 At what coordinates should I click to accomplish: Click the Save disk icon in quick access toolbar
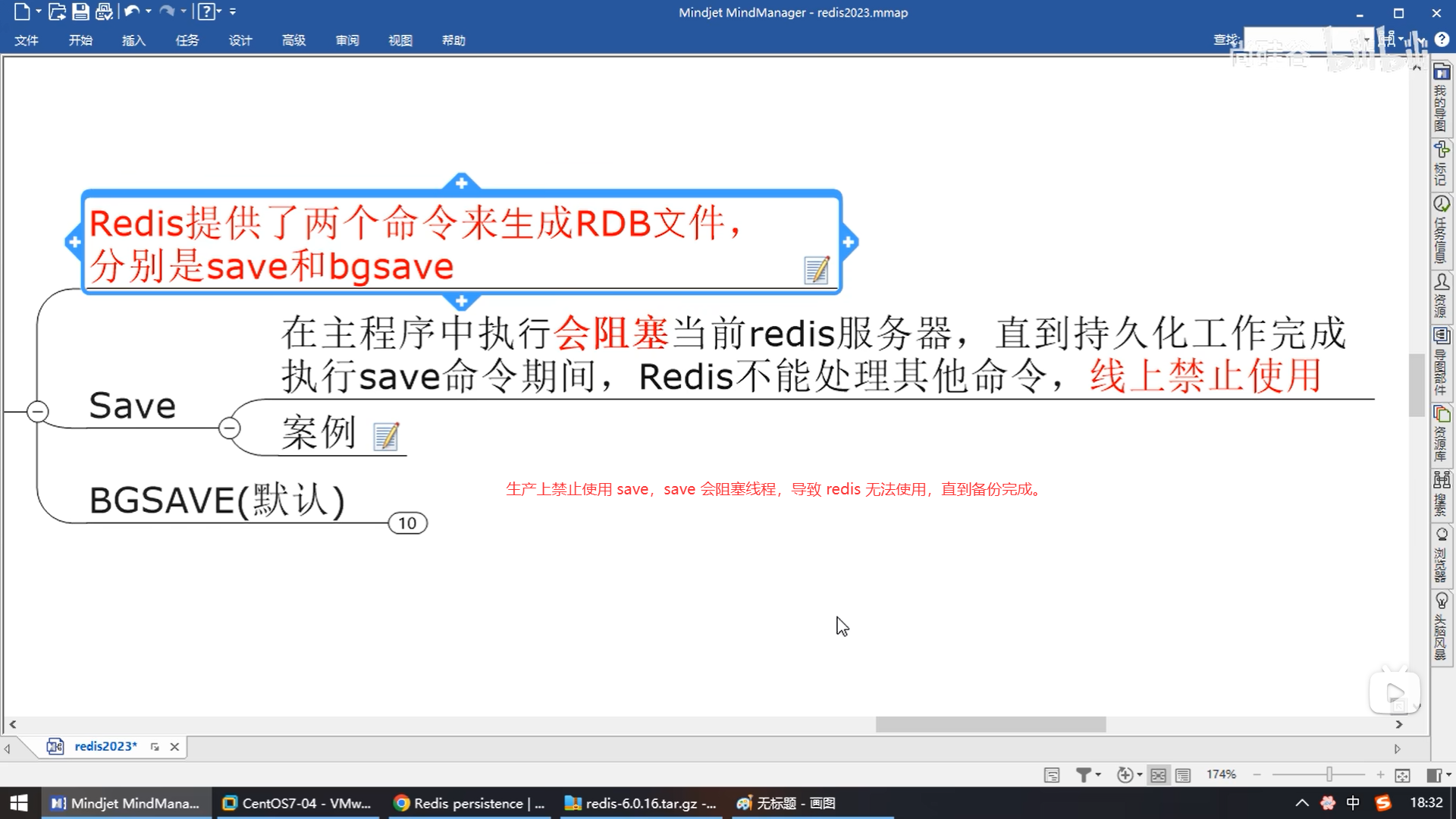point(80,11)
